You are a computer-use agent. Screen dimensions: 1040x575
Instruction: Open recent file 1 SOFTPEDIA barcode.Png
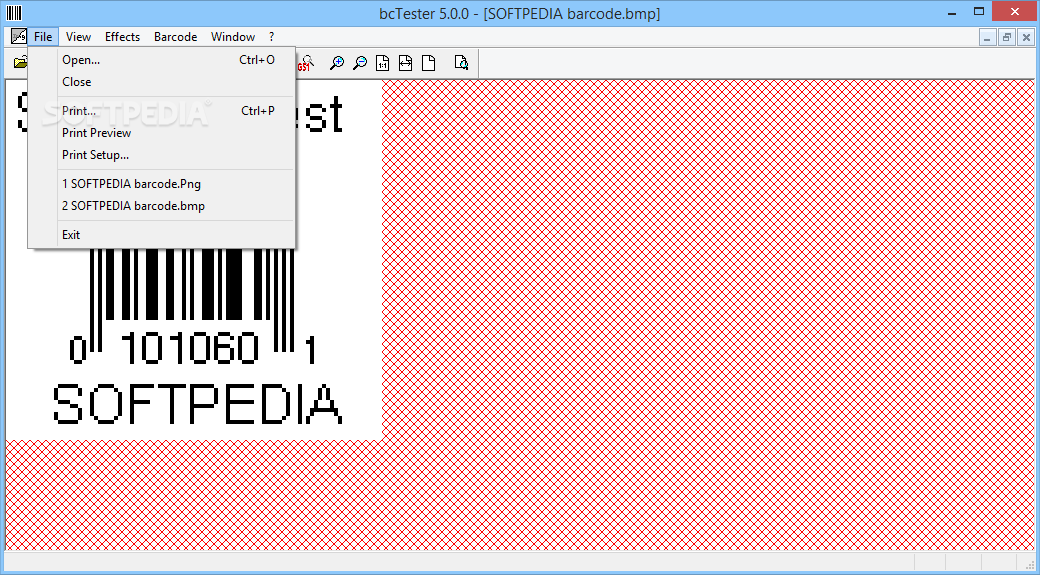click(161, 184)
